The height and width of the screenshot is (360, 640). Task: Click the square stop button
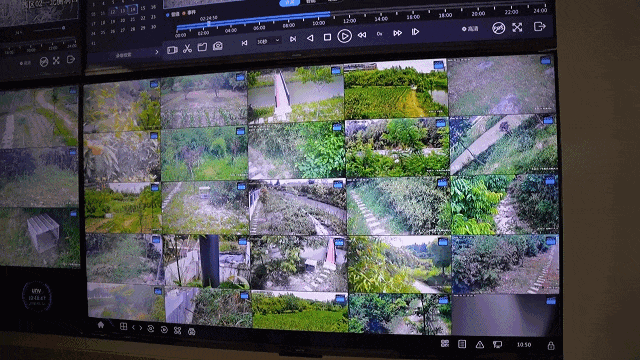coord(327,37)
